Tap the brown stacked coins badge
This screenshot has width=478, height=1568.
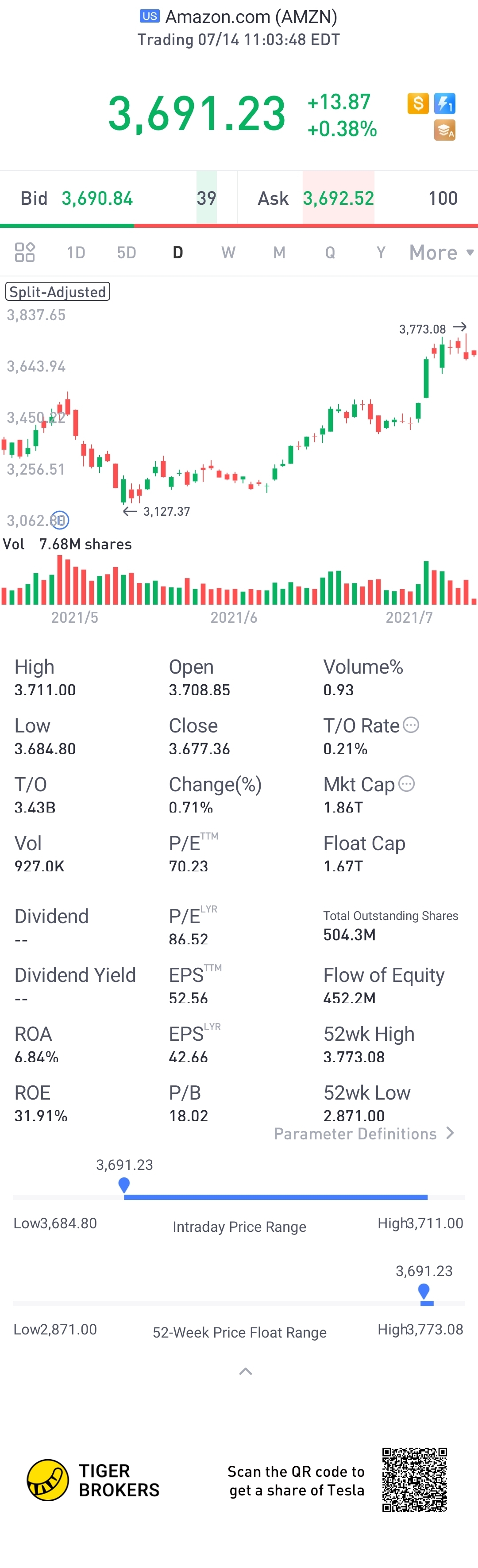444,130
